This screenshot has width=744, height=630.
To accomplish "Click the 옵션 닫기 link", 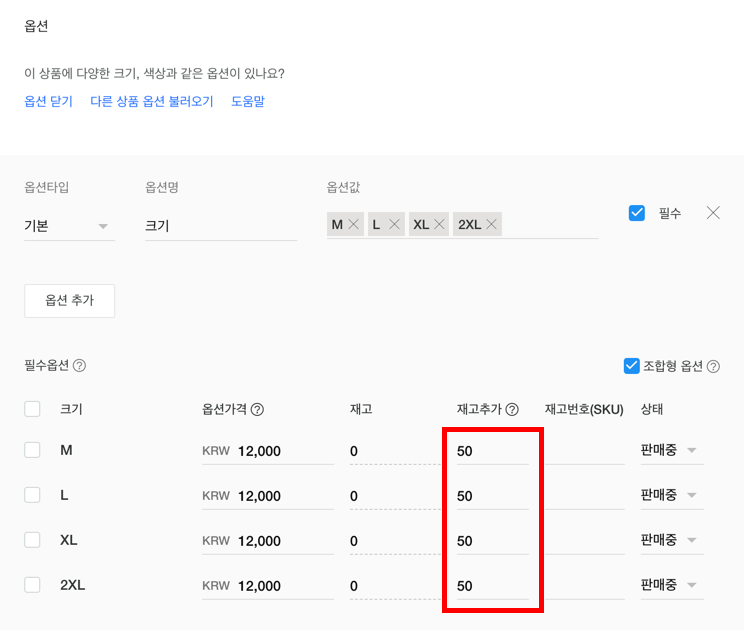I will pos(48,101).
